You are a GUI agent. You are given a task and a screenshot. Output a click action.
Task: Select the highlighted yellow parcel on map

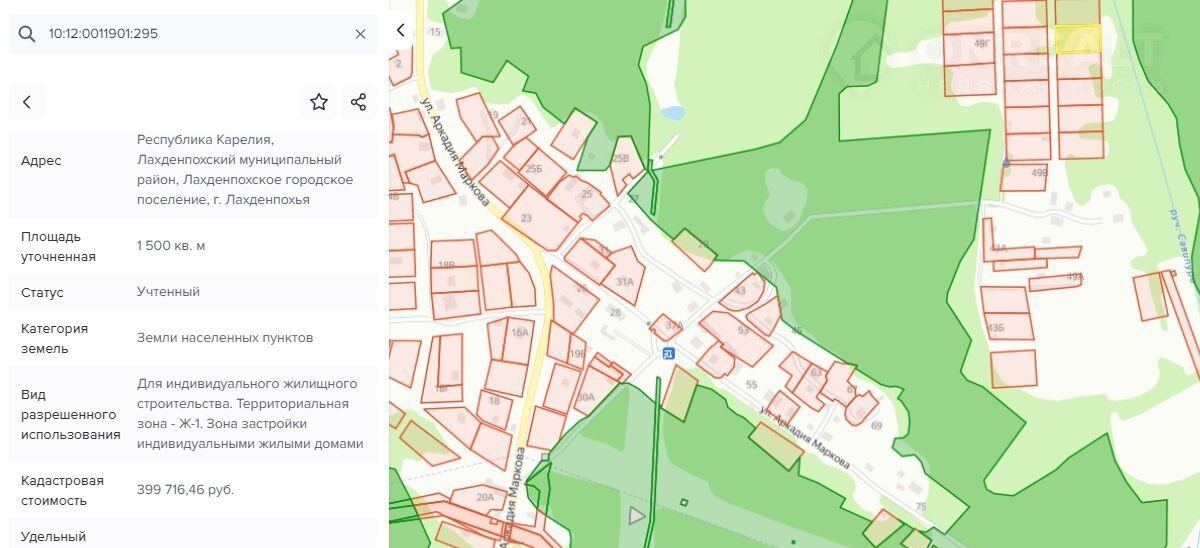1077,39
